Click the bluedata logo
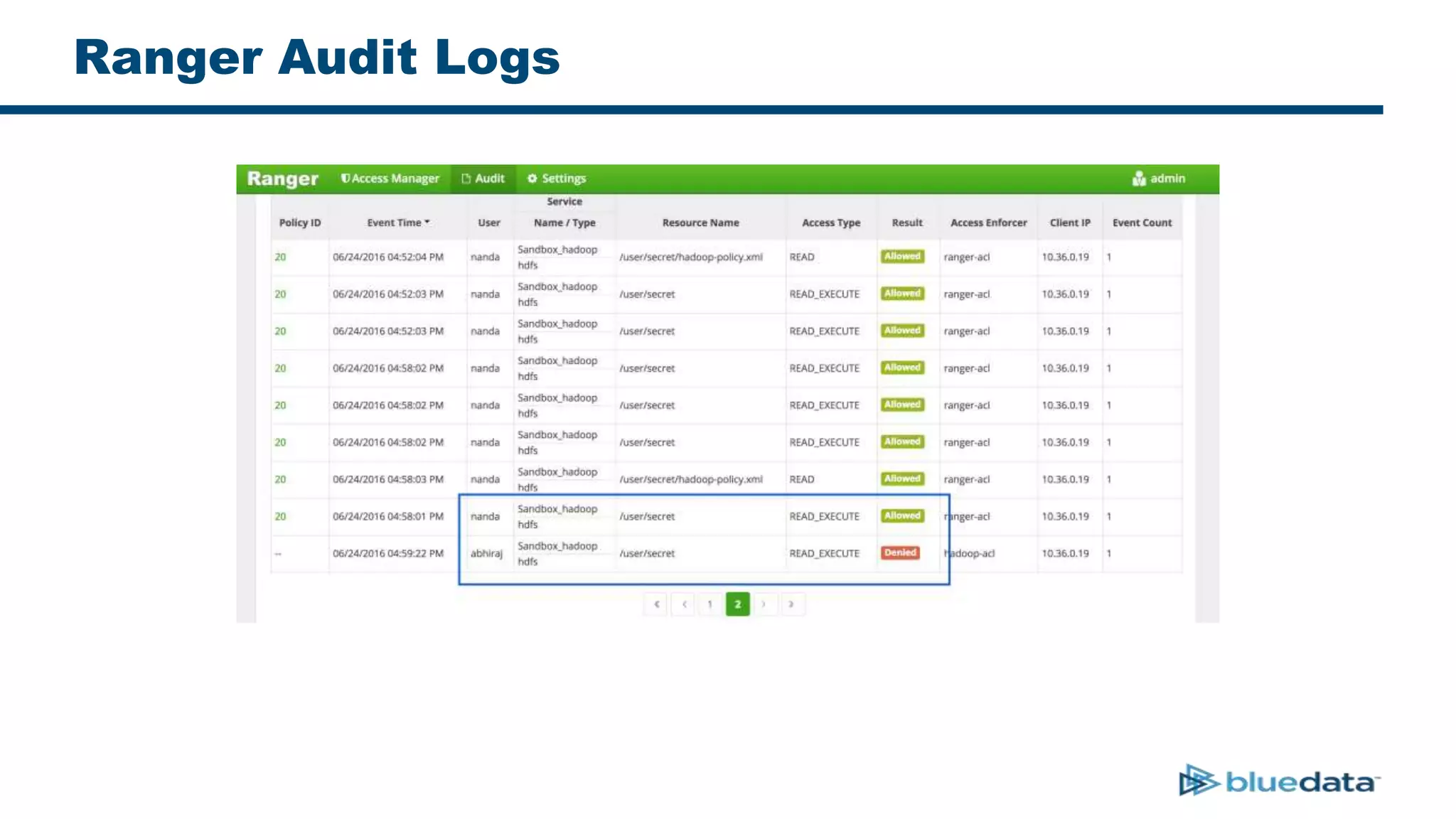Image resolution: width=1456 pixels, height=819 pixels. pos(1279,781)
